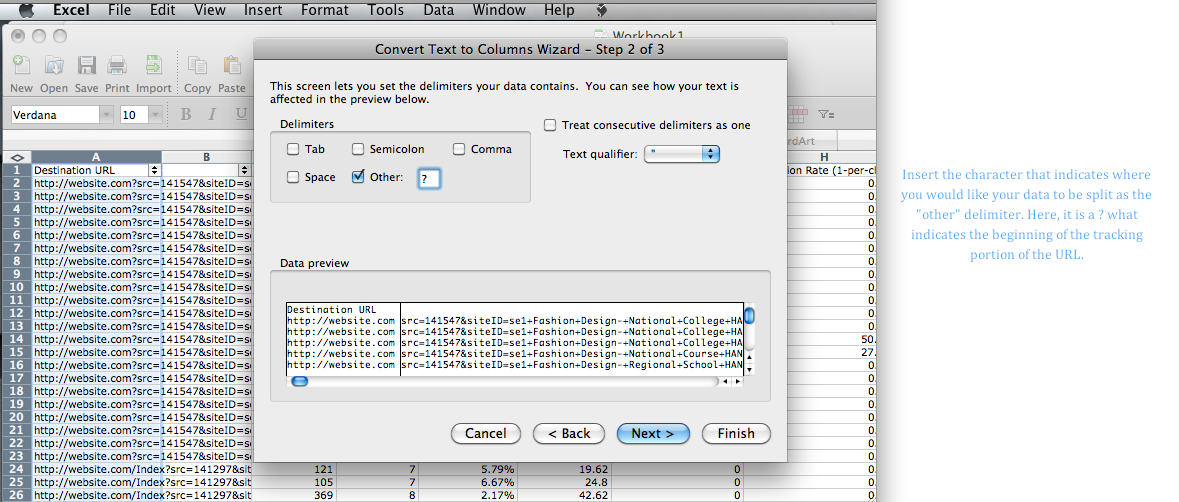Click the Workbook1 document icon in title bar

600,35
